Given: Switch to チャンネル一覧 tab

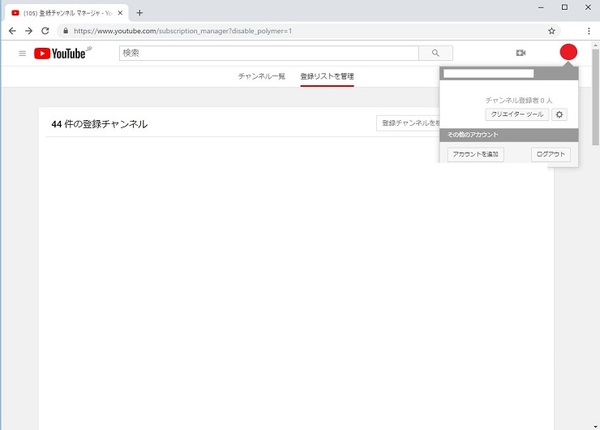Looking at the screenshot, I should click(262, 76).
